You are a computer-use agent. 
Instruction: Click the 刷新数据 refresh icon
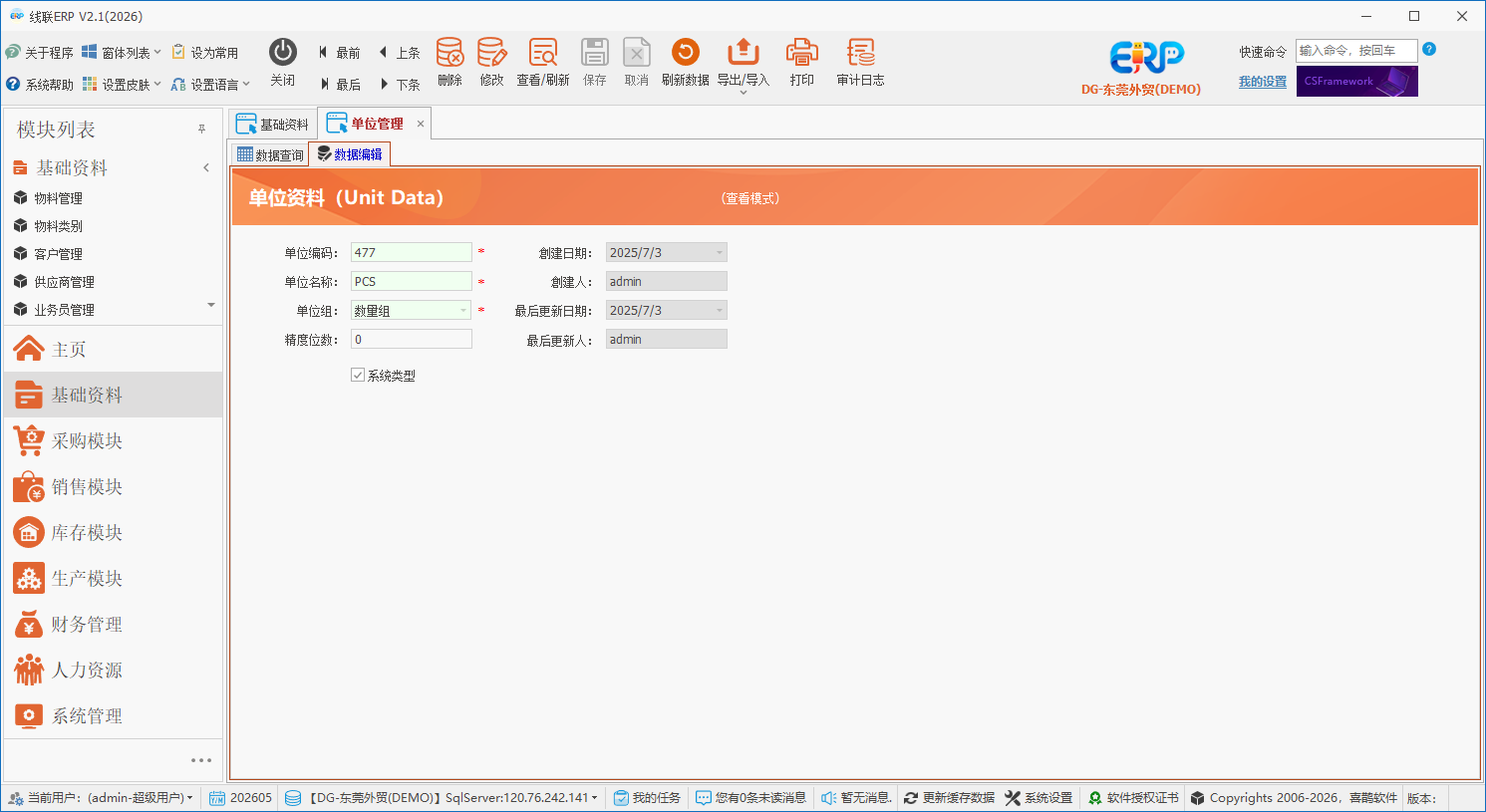(686, 52)
